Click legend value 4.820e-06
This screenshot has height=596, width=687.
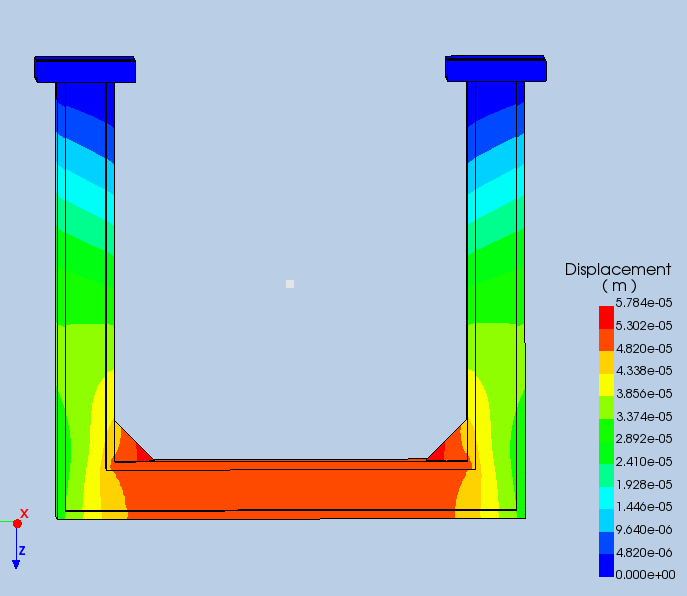(644, 552)
